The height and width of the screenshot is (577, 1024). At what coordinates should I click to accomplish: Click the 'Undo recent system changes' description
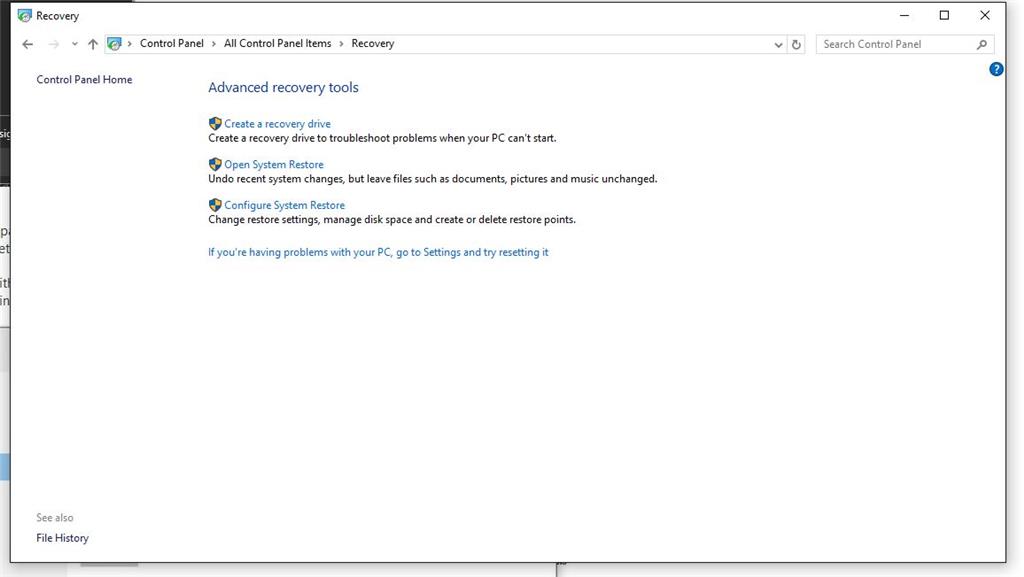point(433,179)
